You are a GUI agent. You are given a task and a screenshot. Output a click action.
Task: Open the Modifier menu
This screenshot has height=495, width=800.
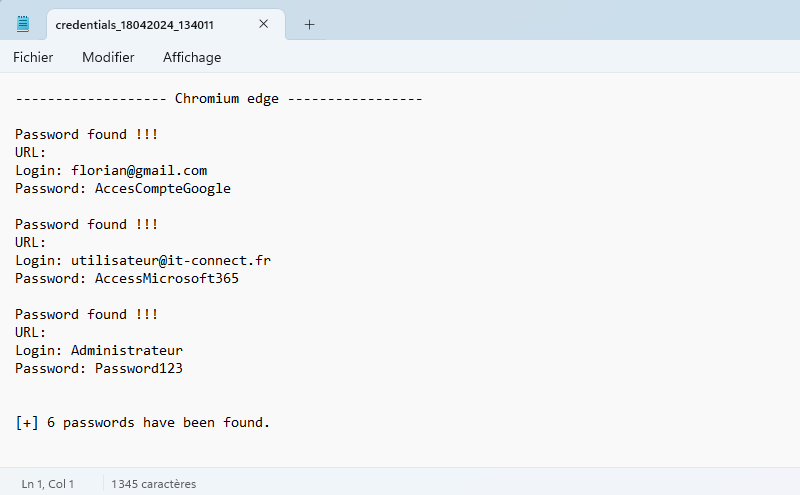[x=108, y=57]
